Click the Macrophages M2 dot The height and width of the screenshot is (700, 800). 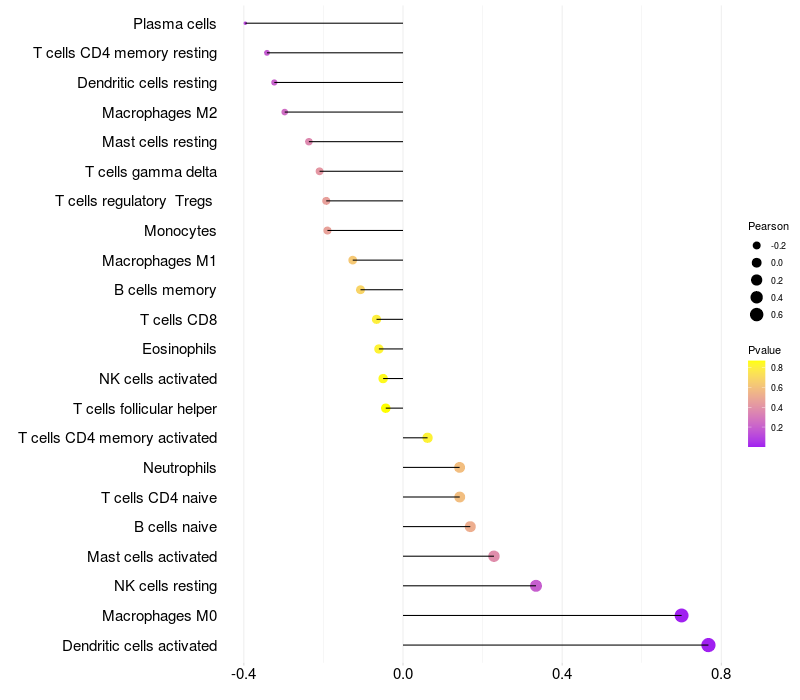(x=285, y=112)
